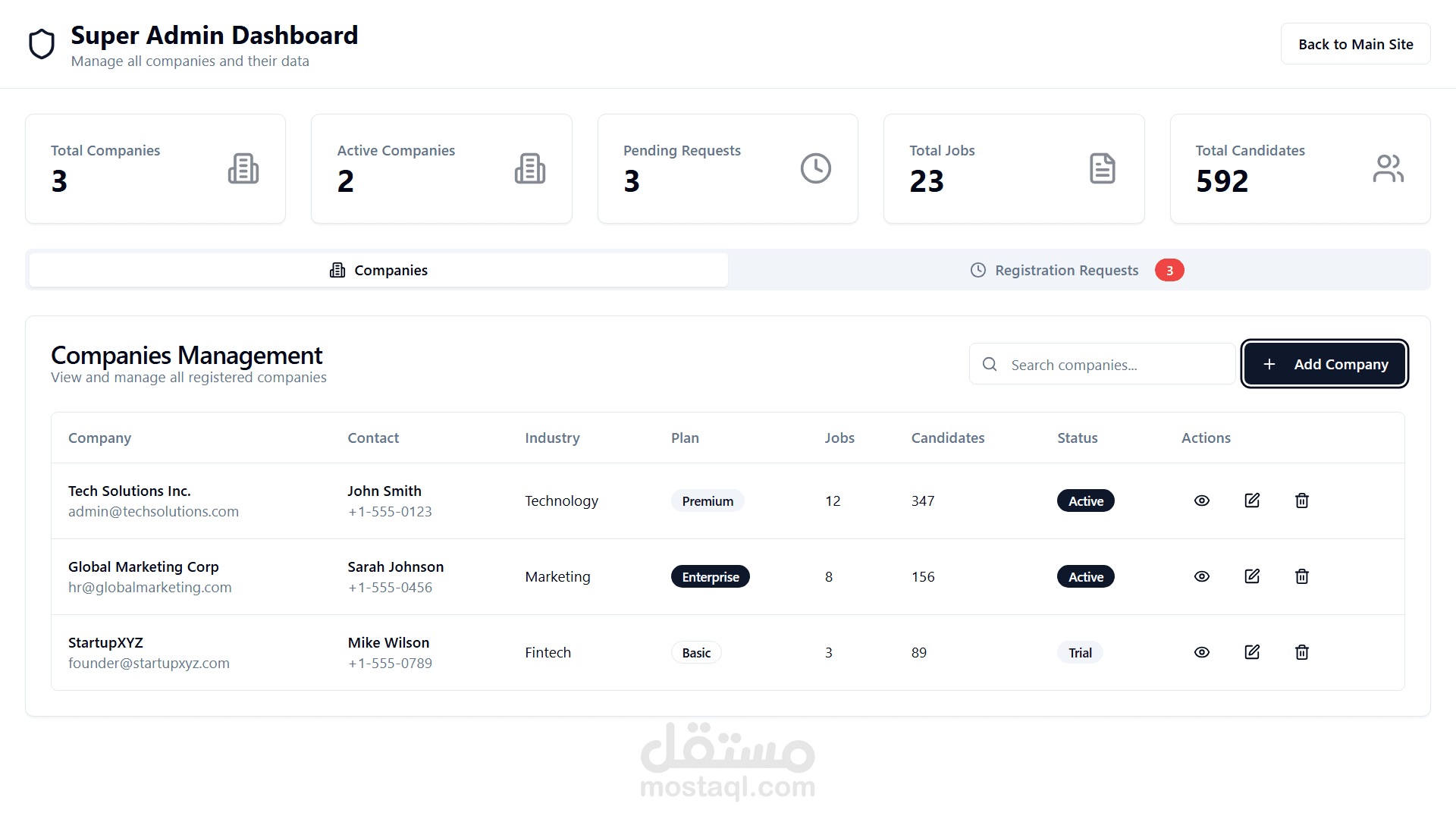View details of Global Marketing Corp
Screen dimensions: 1456x819
pos(1202,576)
